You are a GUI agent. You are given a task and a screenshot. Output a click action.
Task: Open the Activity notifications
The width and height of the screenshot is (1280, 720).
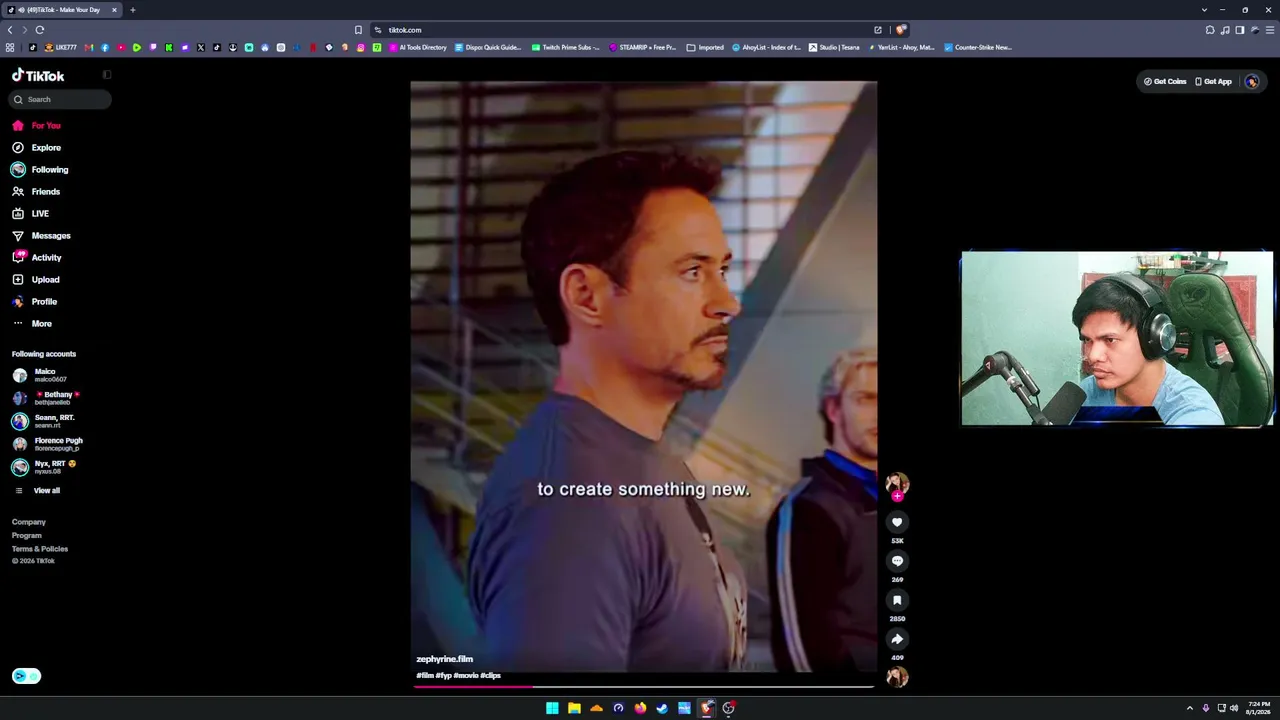point(37,258)
